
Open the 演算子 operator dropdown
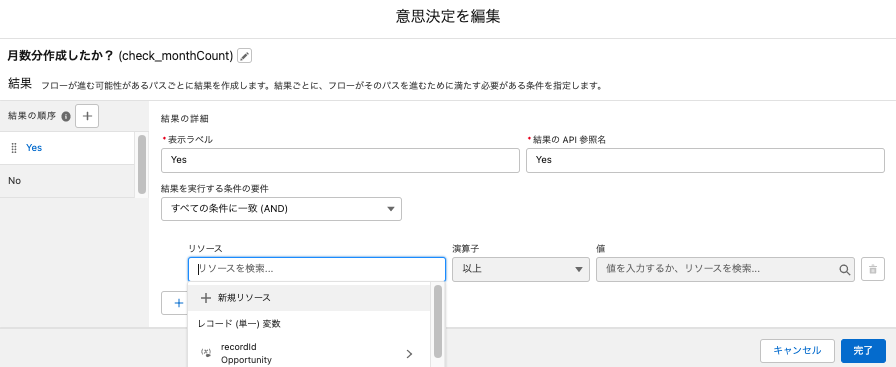point(521,269)
